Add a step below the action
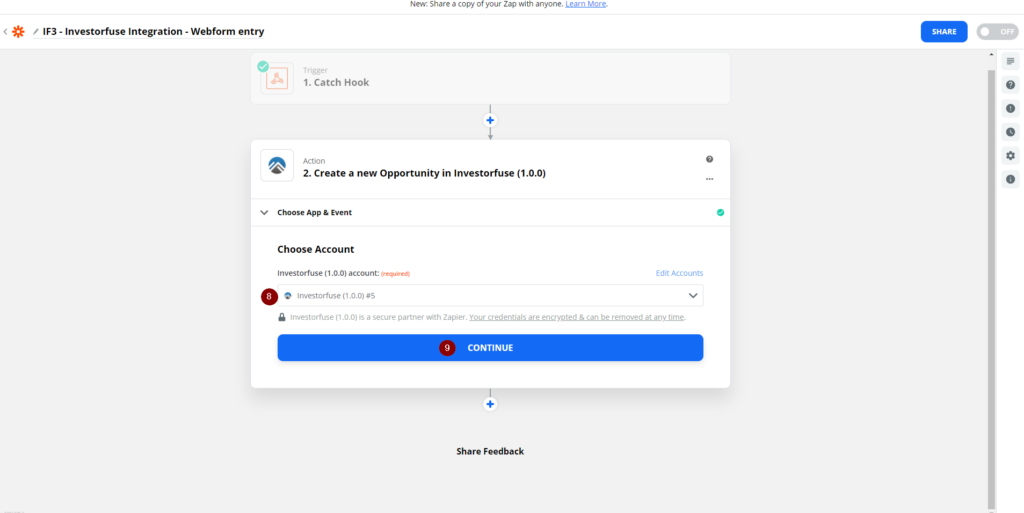The image size is (1024, 513). click(490, 404)
